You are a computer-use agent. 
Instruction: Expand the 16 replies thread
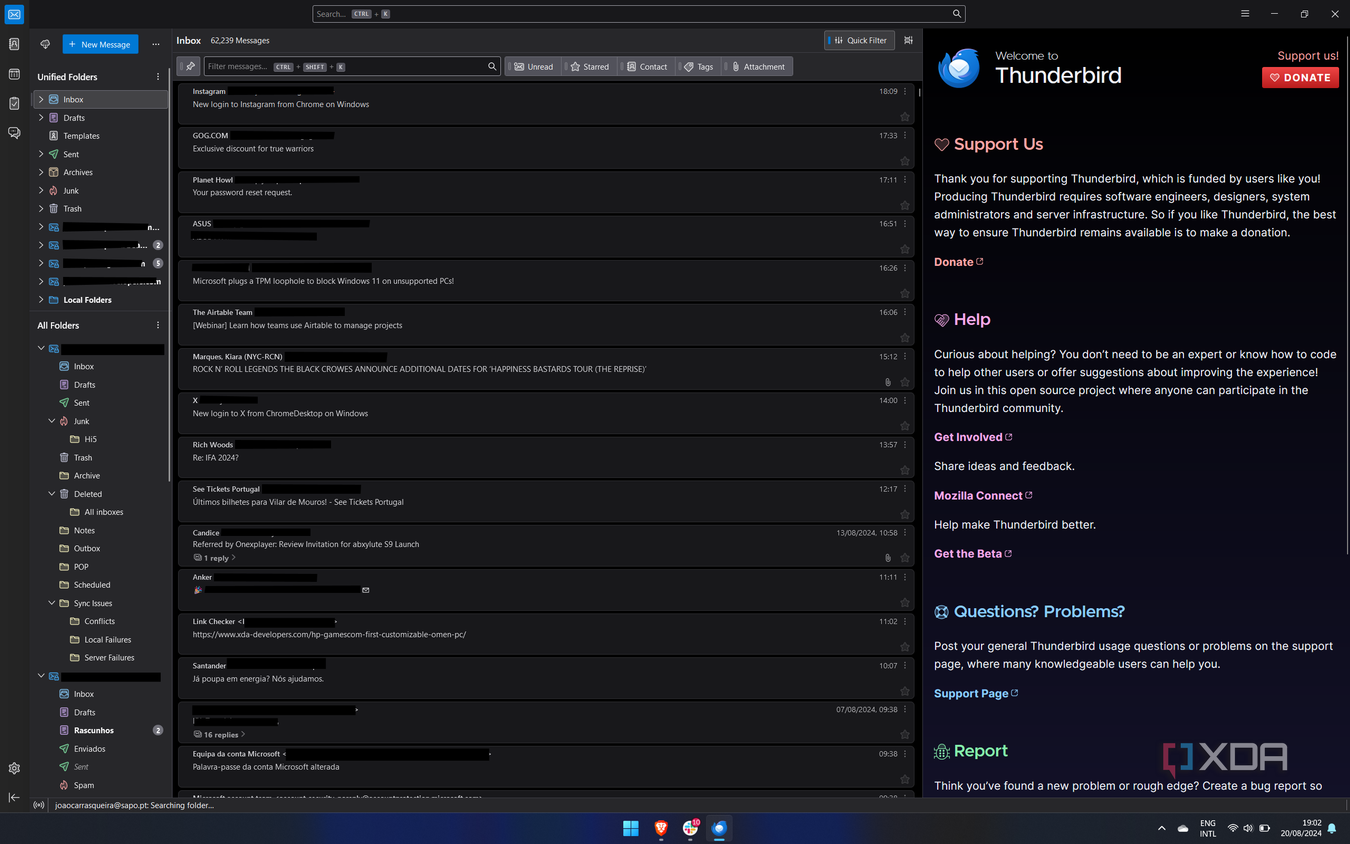219,734
